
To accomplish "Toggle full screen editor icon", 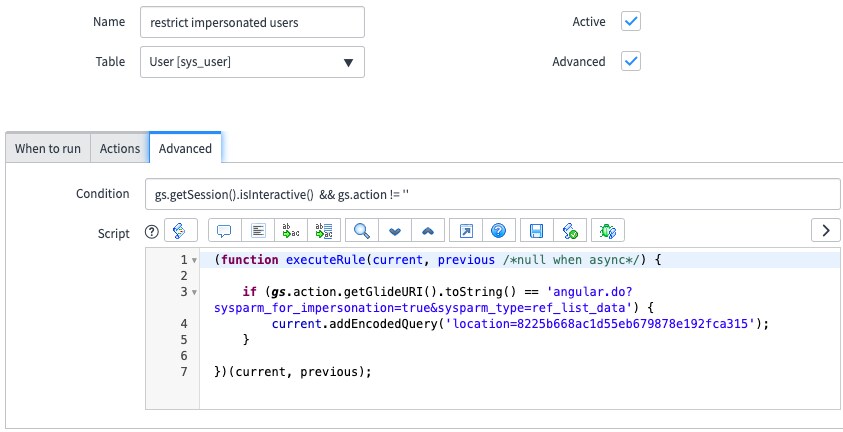I will coord(466,231).
